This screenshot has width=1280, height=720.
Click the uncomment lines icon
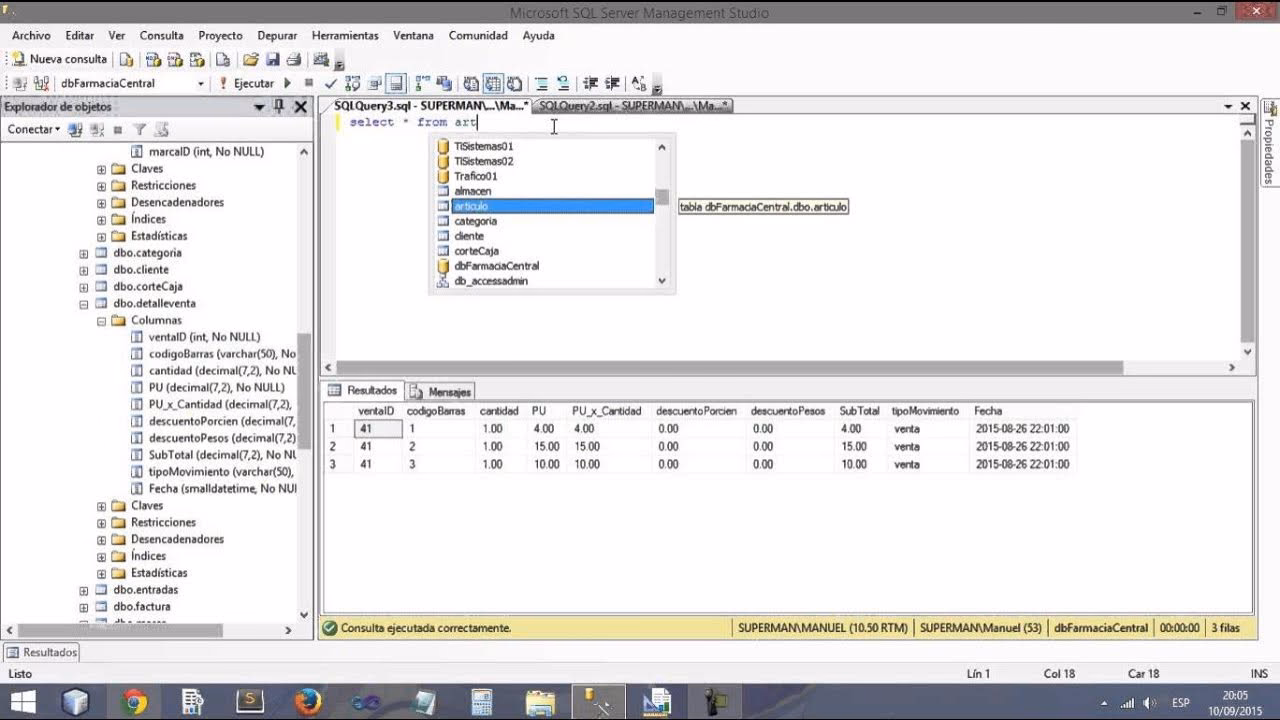tap(563, 83)
